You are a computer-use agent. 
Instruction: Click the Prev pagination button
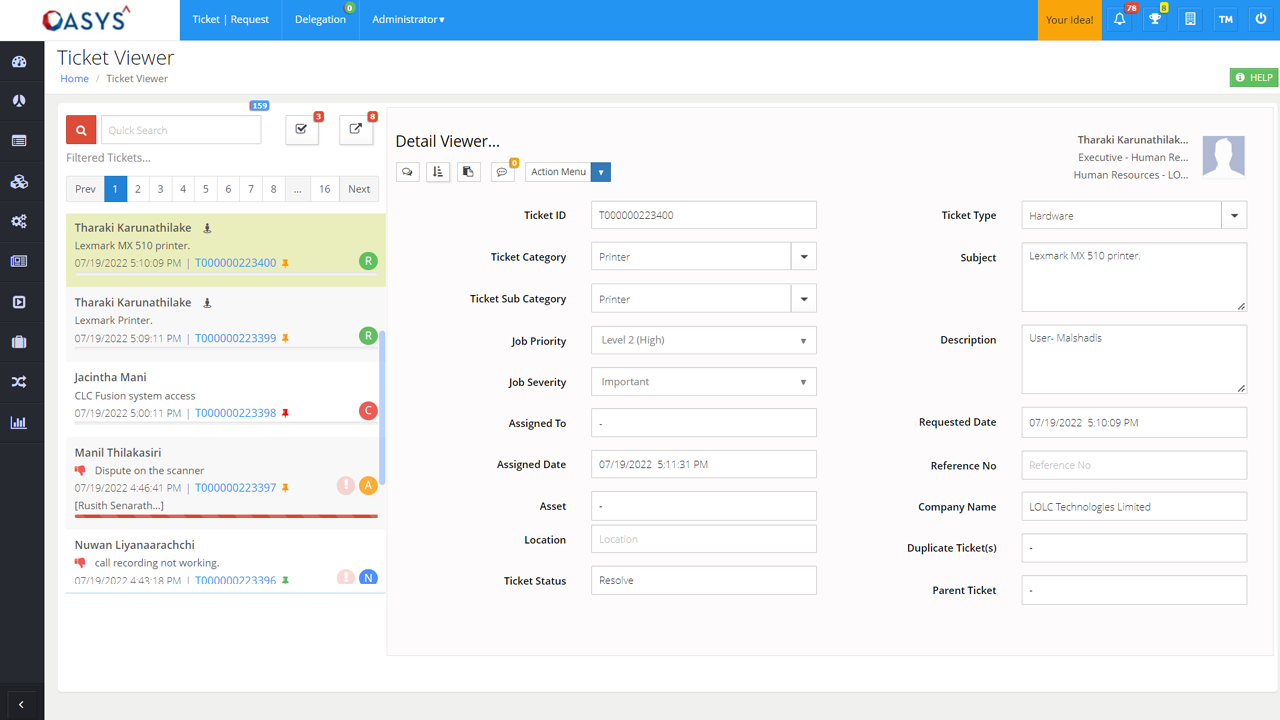click(85, 189)
